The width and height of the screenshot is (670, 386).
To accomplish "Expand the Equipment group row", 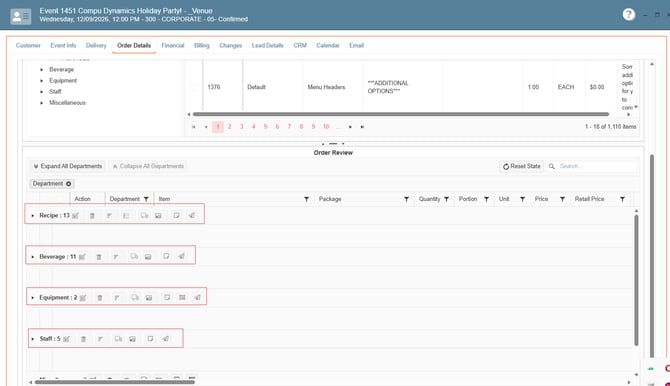I will tap(32, 298).
